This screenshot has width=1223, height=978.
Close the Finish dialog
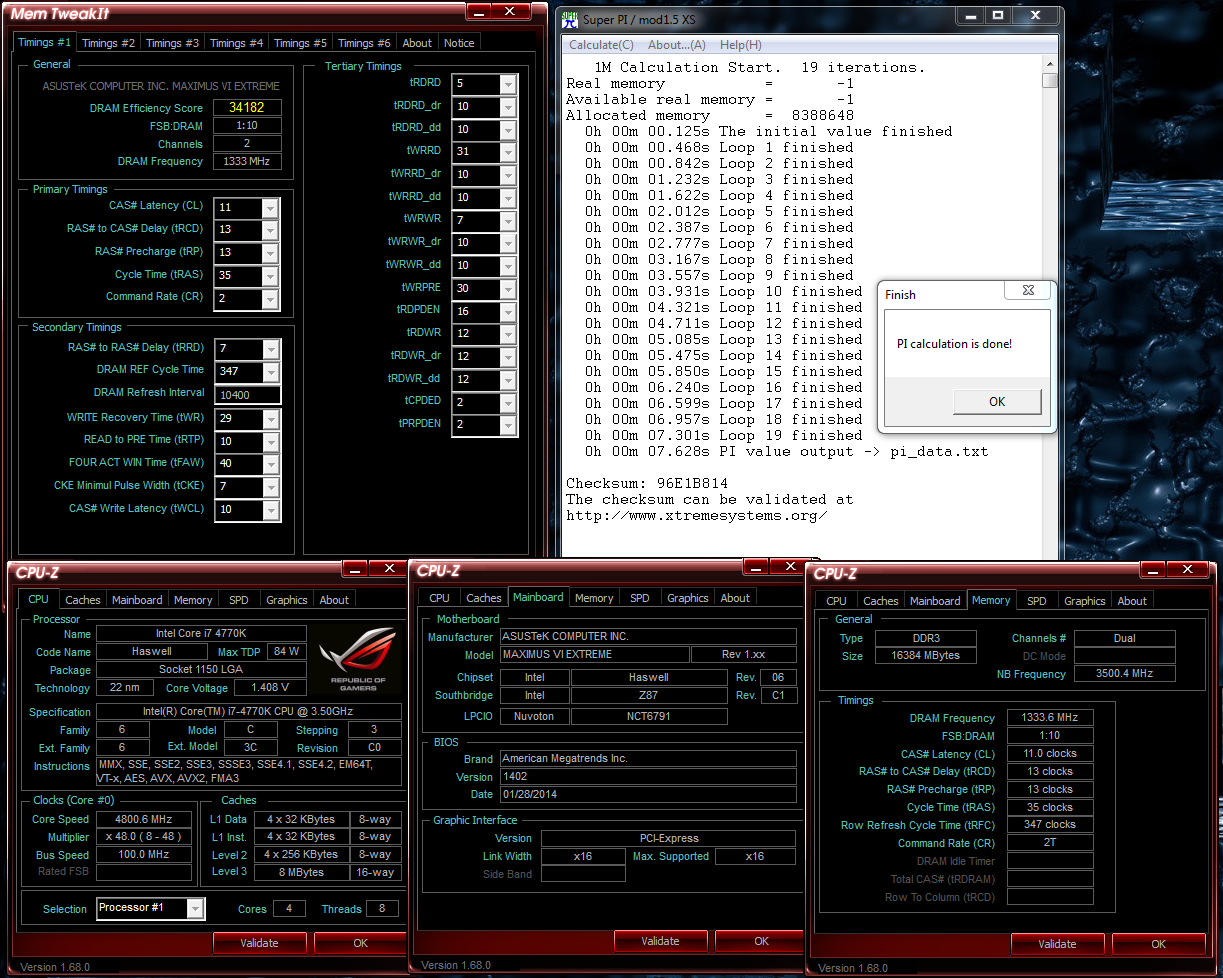(x=1028, y=291)
